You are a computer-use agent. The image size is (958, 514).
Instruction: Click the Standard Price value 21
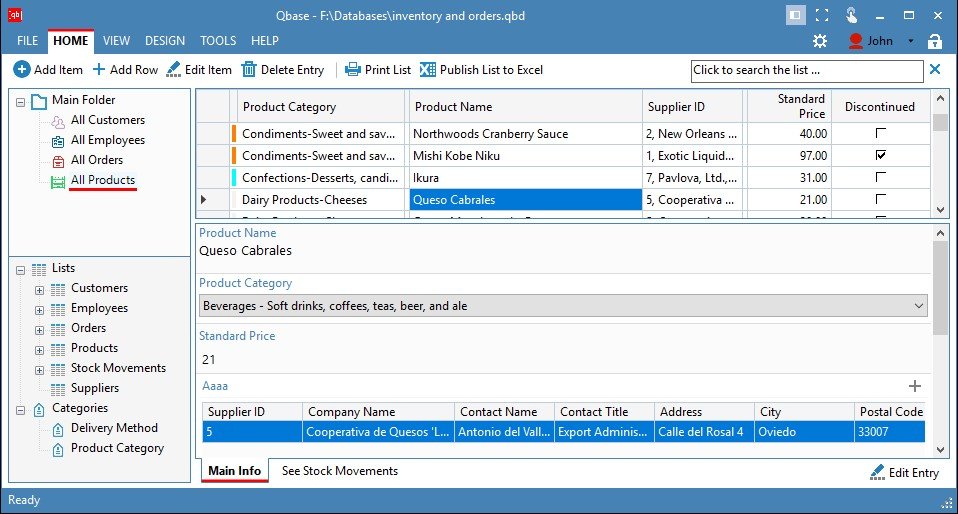pyautogui.click(x=208, y=359)
